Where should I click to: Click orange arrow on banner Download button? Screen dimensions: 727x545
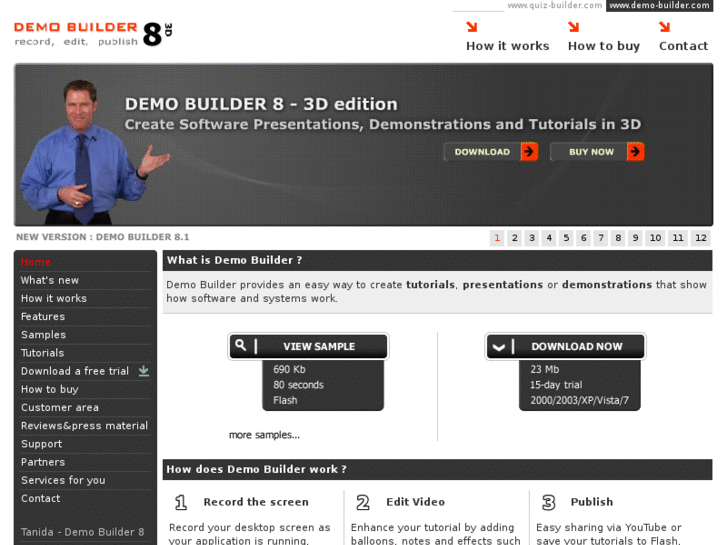[529, 152]
